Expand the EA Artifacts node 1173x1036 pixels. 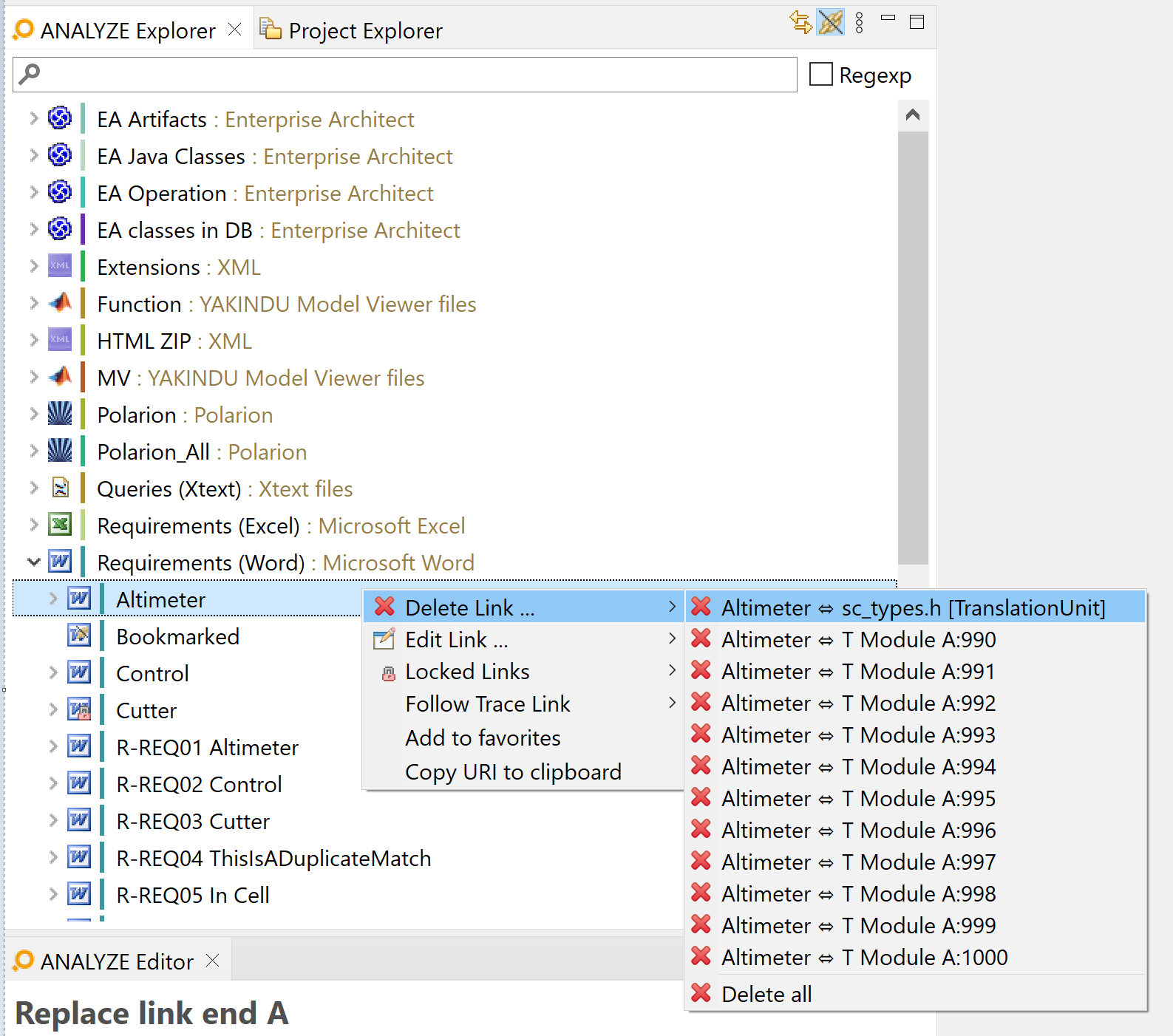click(33, 118)
